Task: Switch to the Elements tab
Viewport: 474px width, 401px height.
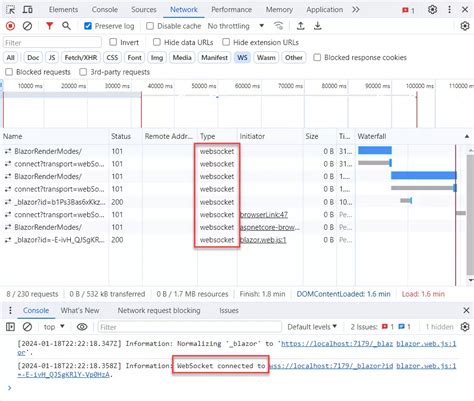Action: pos(63,10)
